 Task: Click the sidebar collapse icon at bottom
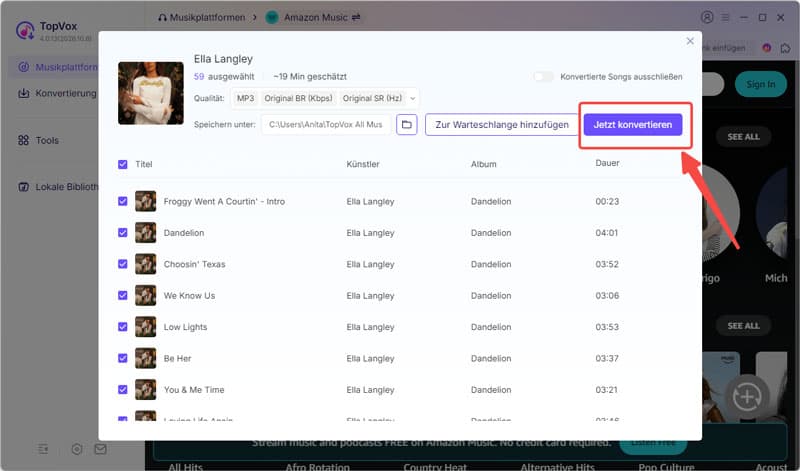point(43,449)
